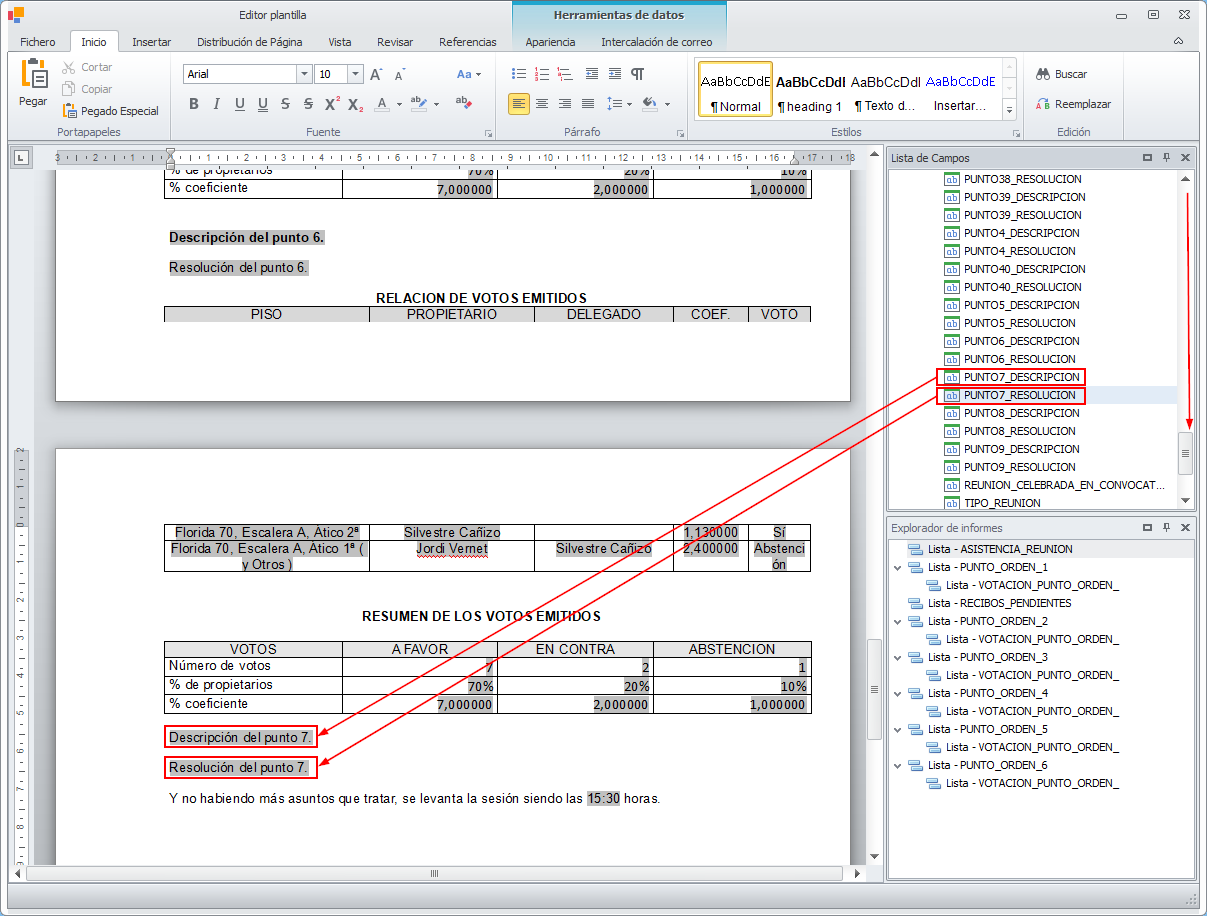Click the numbered list icon
Image resolution: width=1207 pixels, height=916 pixels.
click(x=542, y=74)
